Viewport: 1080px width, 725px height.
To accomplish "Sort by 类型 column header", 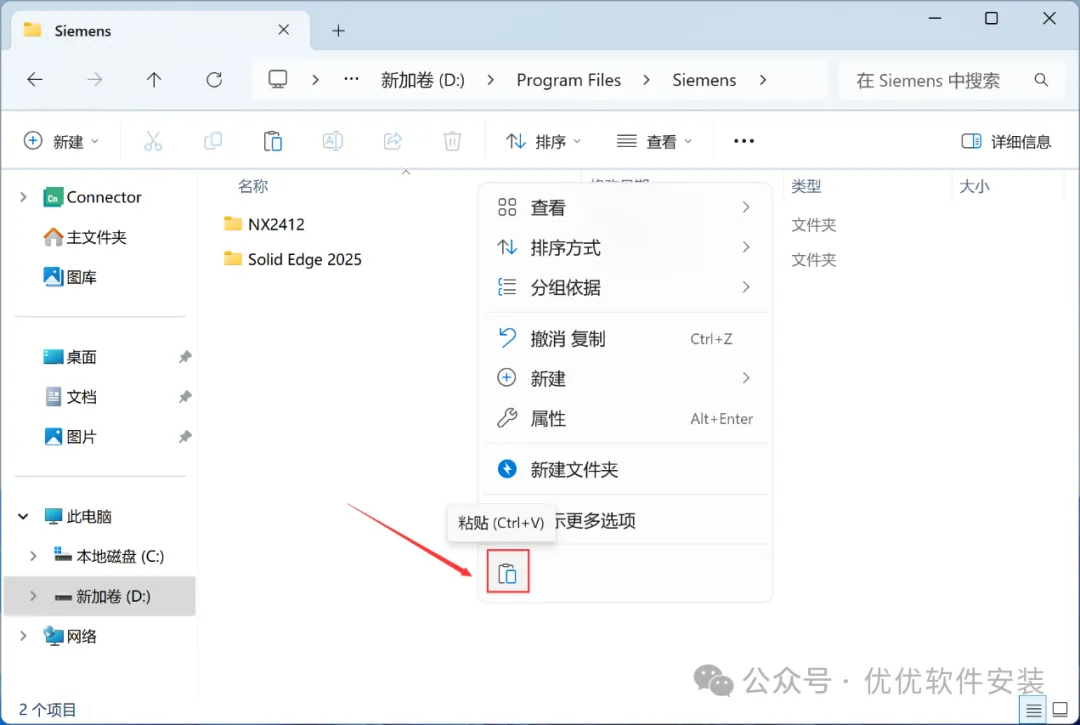I will click(x=807, y=186).
